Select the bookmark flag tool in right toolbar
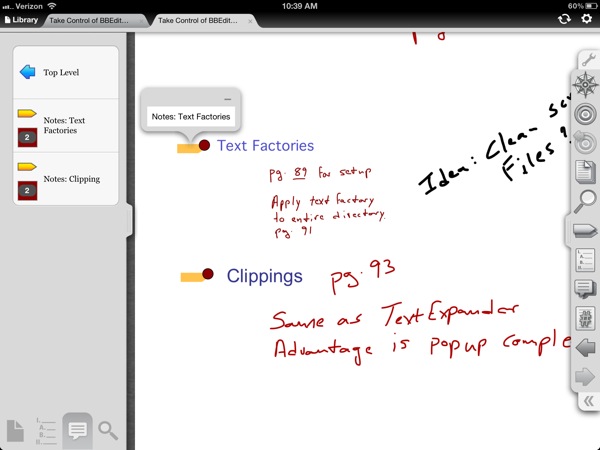600x450 pixels. point(584,231)
